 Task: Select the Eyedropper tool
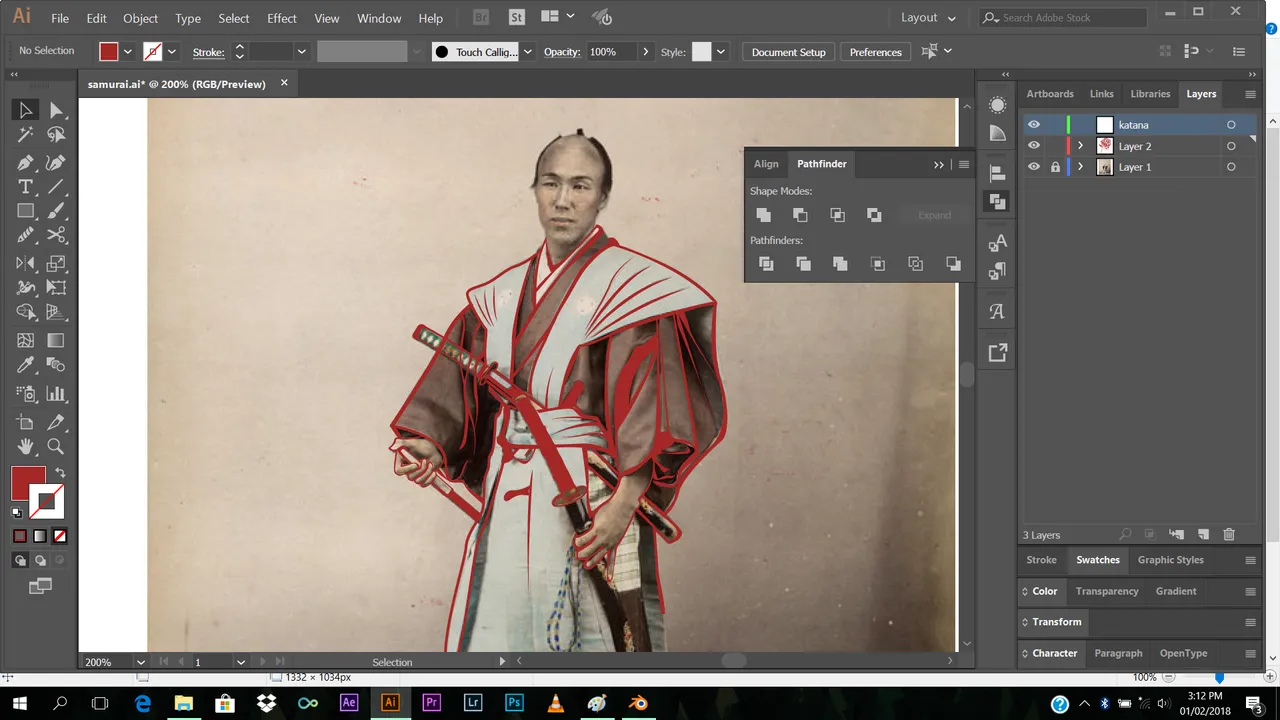click(x=26, y=365)
